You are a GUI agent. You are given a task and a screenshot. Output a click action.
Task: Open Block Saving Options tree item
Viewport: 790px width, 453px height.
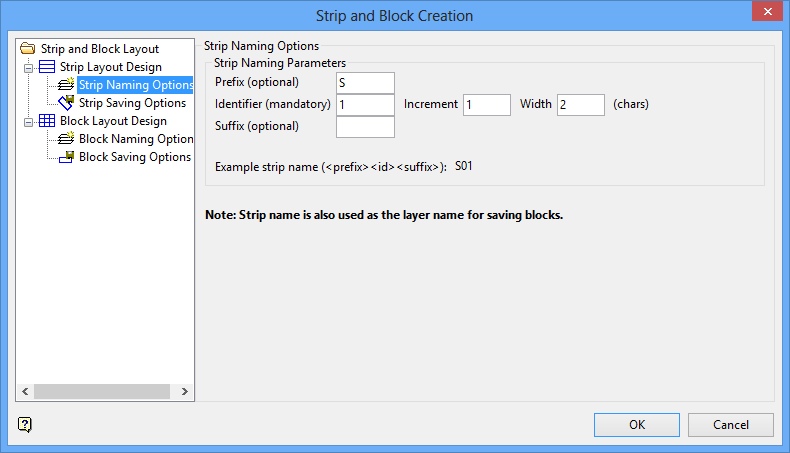[x=135, y=157]
